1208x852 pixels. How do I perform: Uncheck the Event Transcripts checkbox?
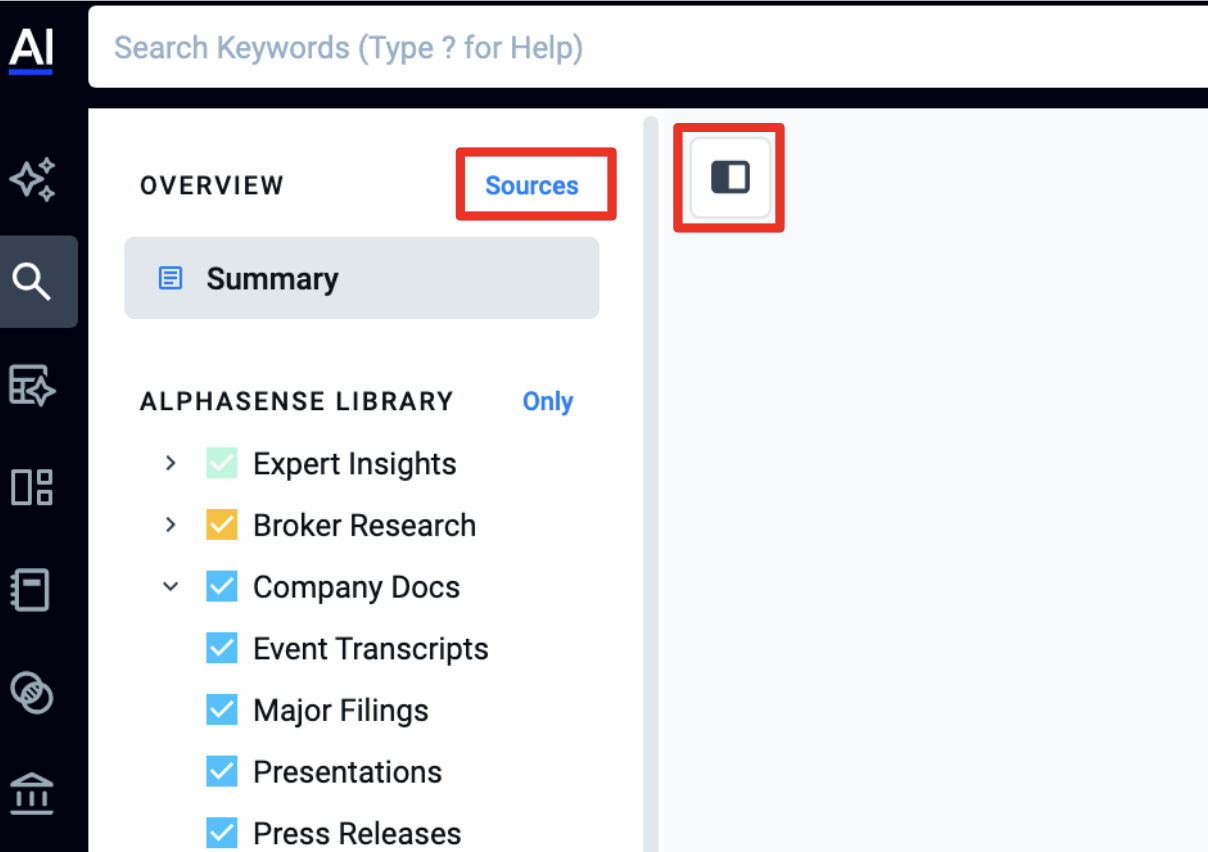pyautogui.click(x=222, y=649)
